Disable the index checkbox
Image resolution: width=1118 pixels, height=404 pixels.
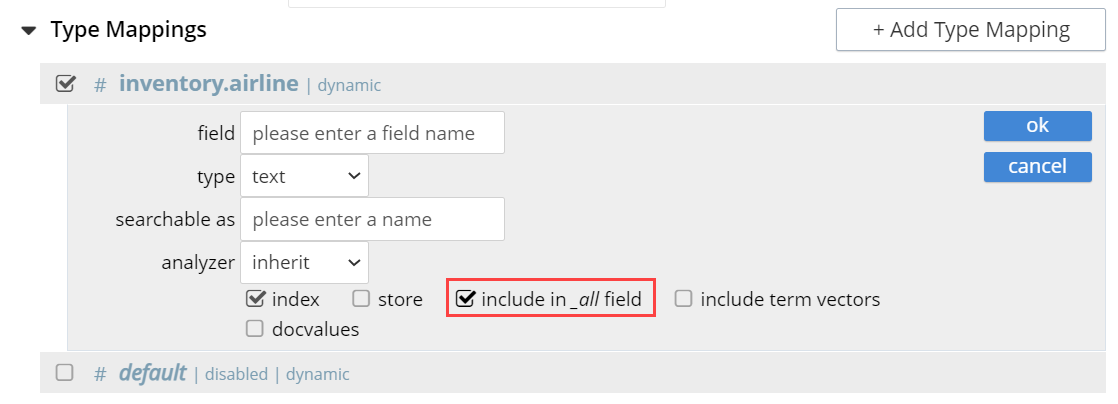[x=254, y=298]
